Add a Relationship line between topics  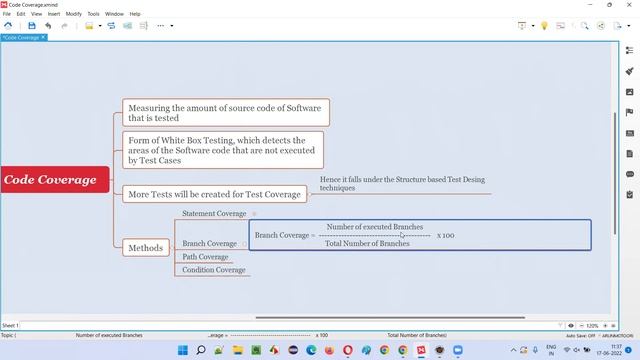(111, 26)
